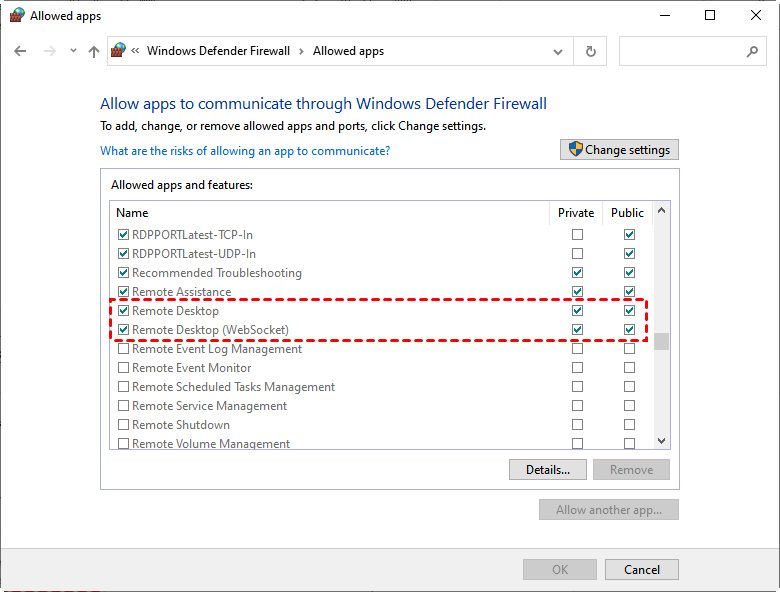
Task: Select the Allowed apps breadcrumb item
Action: pyautogui.click(x=348, y=51)
